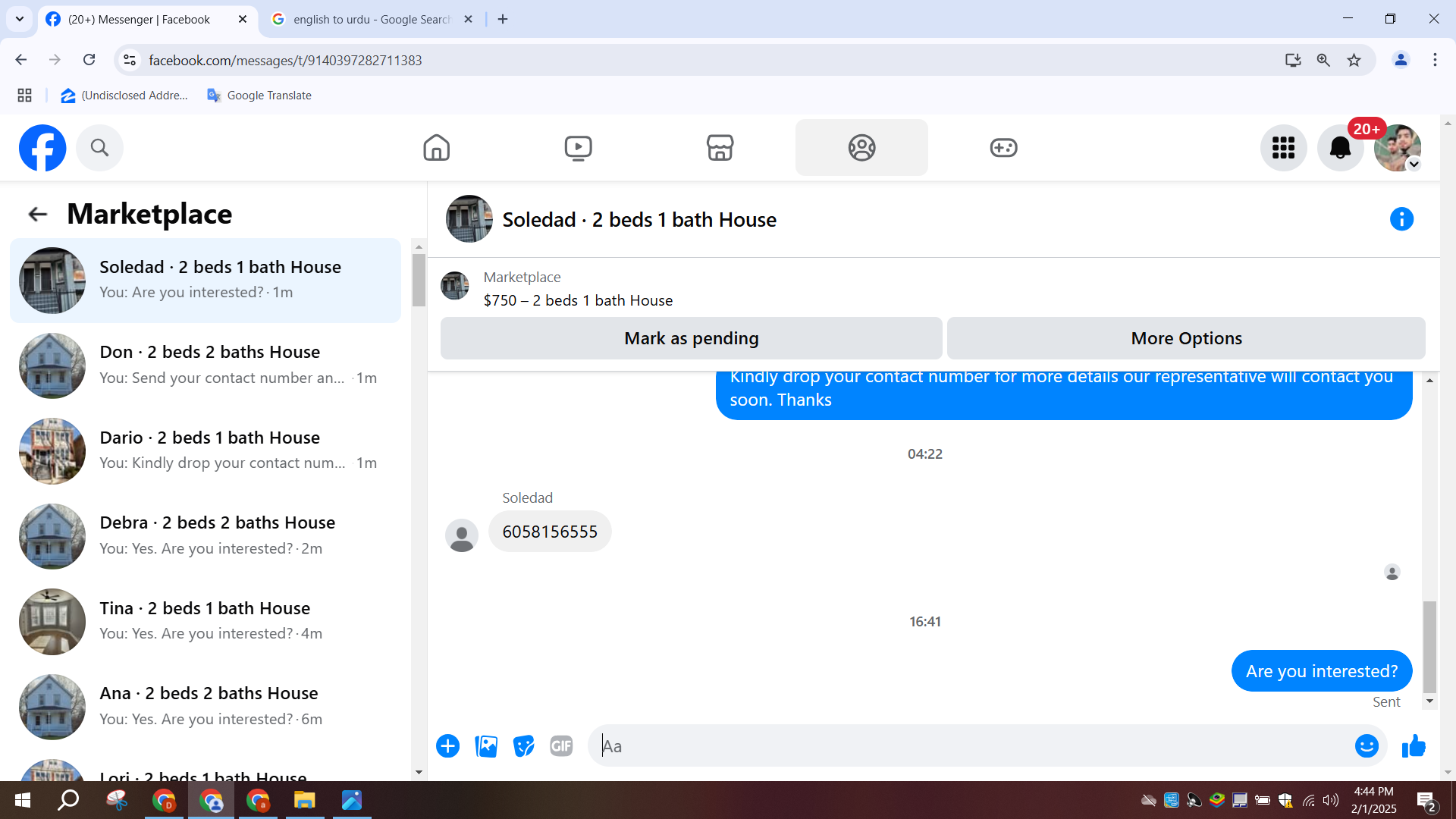Open the conversation information icon

click(1401, 219)
